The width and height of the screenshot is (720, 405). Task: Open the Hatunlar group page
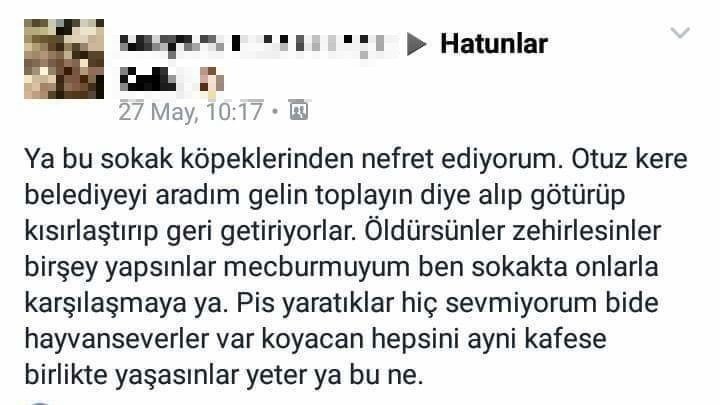pyautogui.click(x=494, y=44)
